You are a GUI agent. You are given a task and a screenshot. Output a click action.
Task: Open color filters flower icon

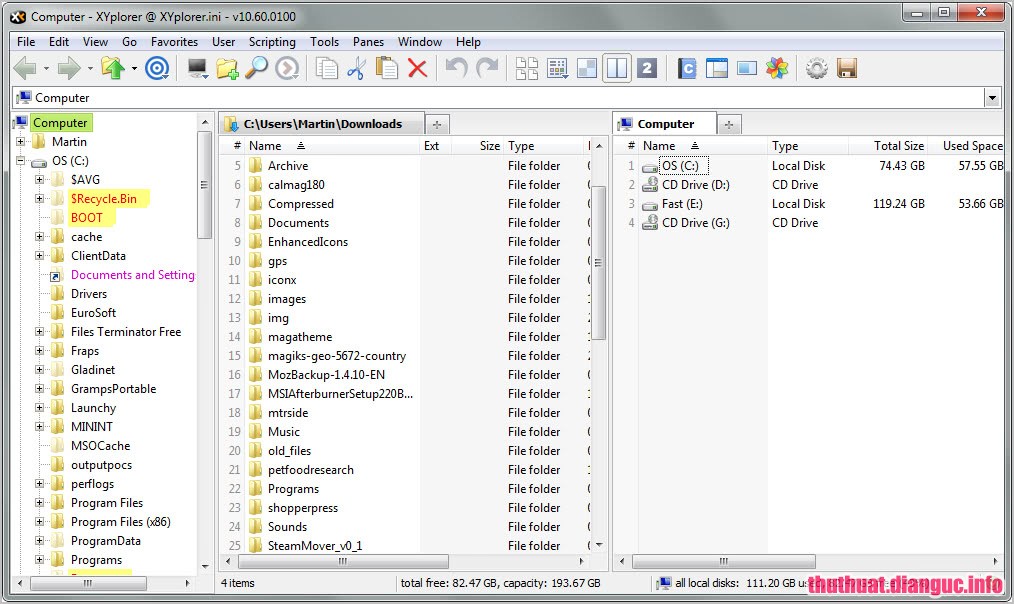coord(777,68)
